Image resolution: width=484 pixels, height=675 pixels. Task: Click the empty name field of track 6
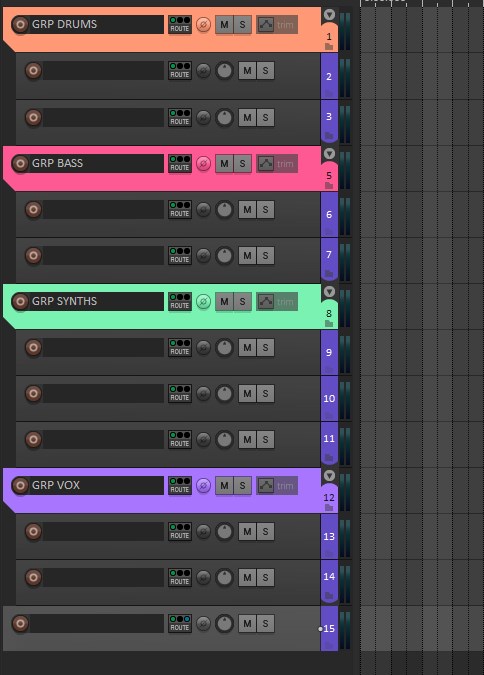pyautogui.click(x=103, y=210)
